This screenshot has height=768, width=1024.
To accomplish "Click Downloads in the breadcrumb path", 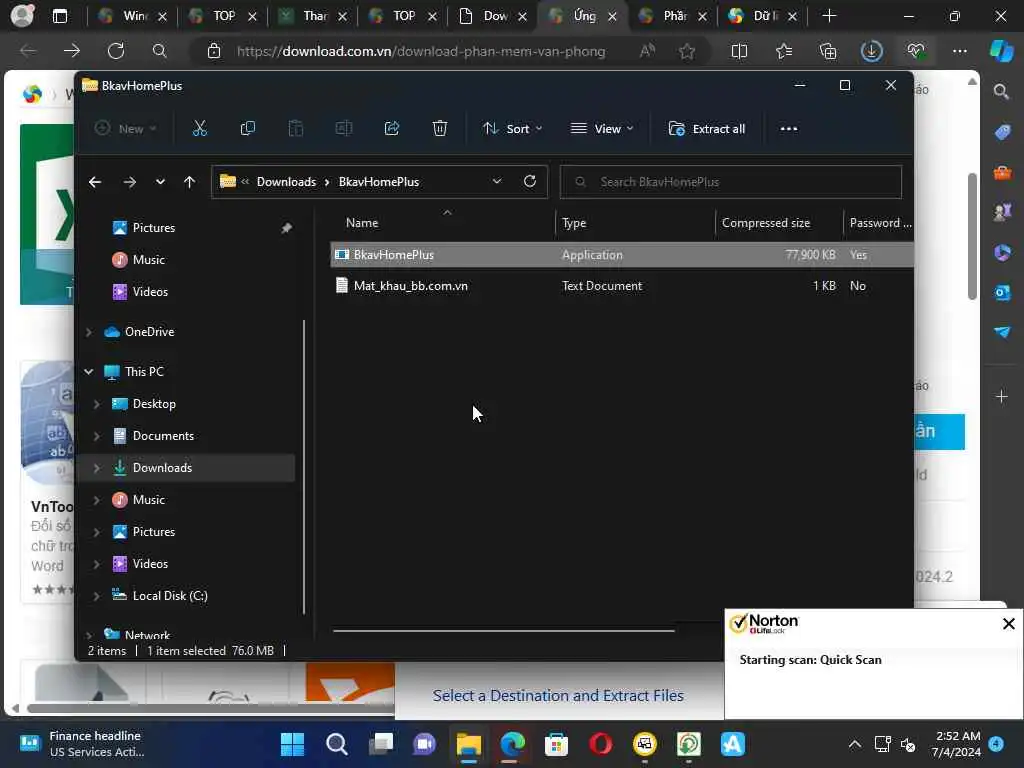I will coord(286,182).
